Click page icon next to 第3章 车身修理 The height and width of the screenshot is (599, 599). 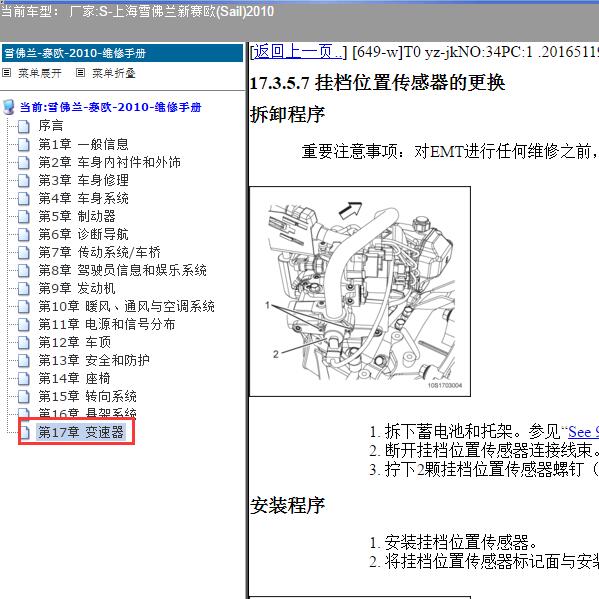(x=24, y=180)
